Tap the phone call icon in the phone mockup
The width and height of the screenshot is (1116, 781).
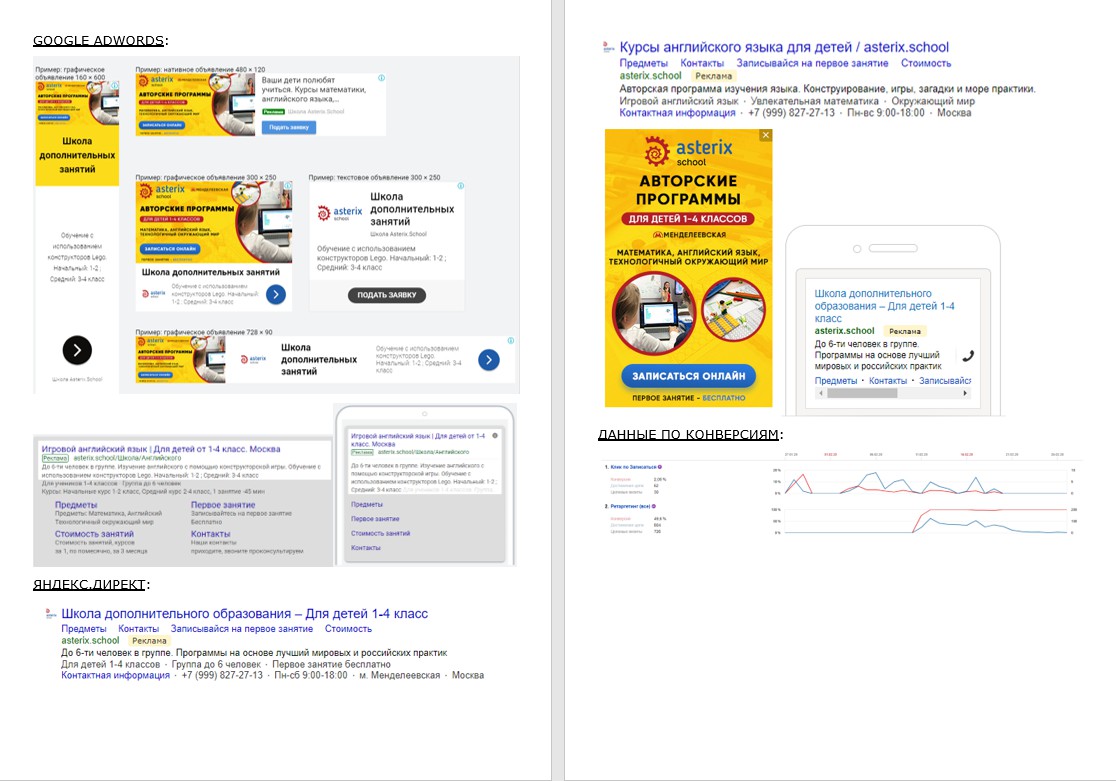(967, 355)
